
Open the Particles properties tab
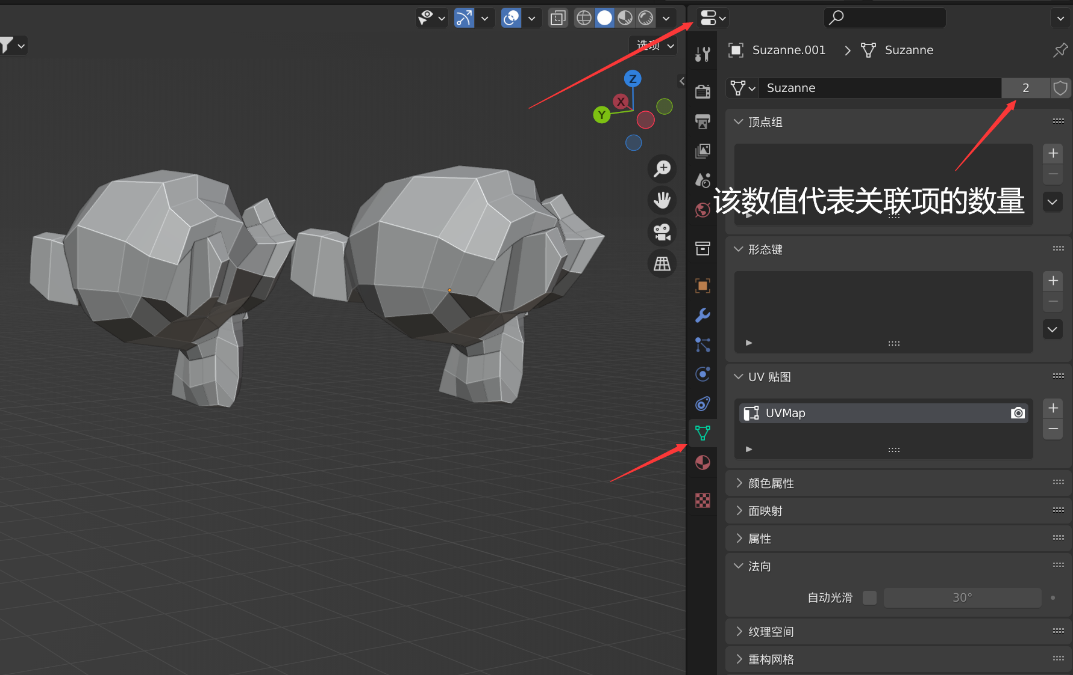point(702,344)
